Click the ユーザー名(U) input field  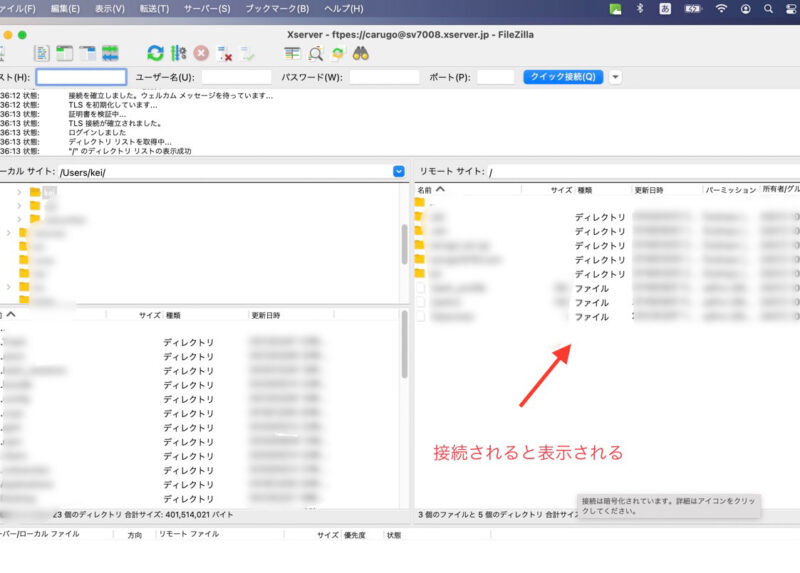[236, 77]
